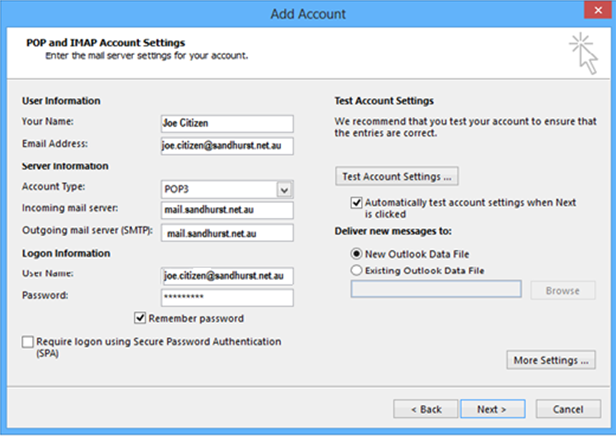
Task: Click the 'Test Account Settings' heading text
Action: [x=384, y=101]
